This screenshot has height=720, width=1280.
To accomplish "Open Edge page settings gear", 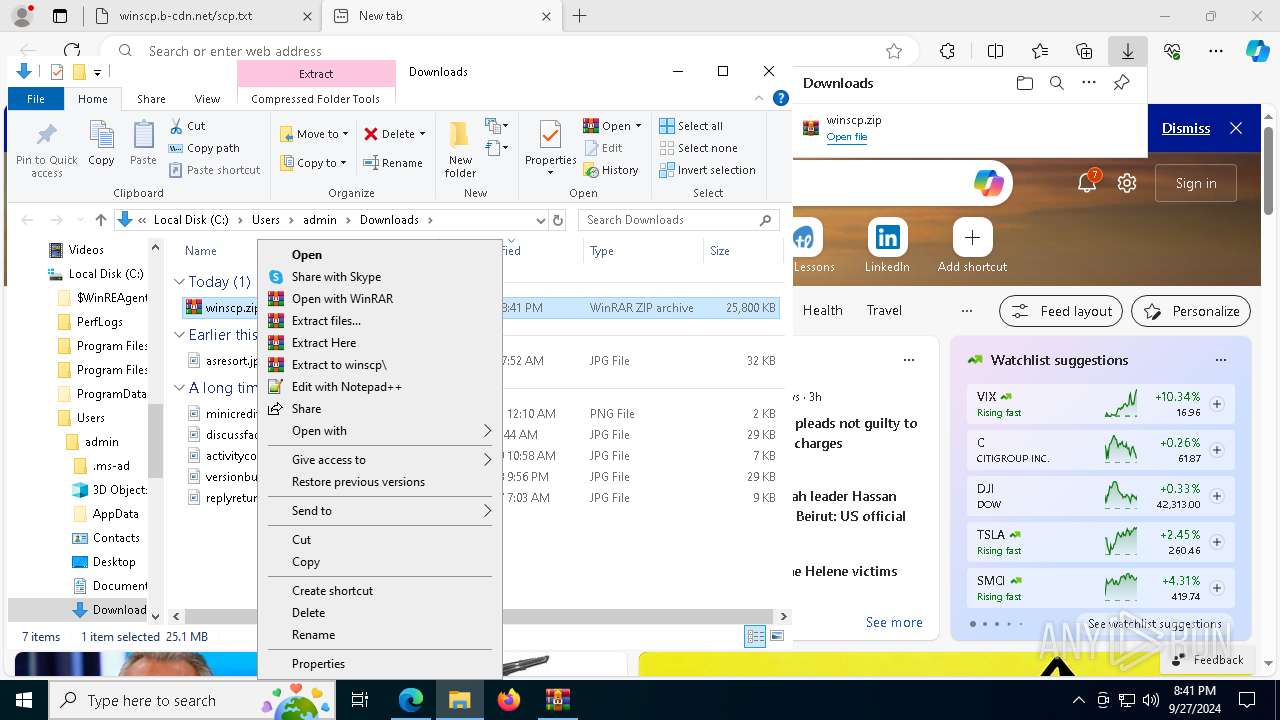I will [x=1127, y=183].
